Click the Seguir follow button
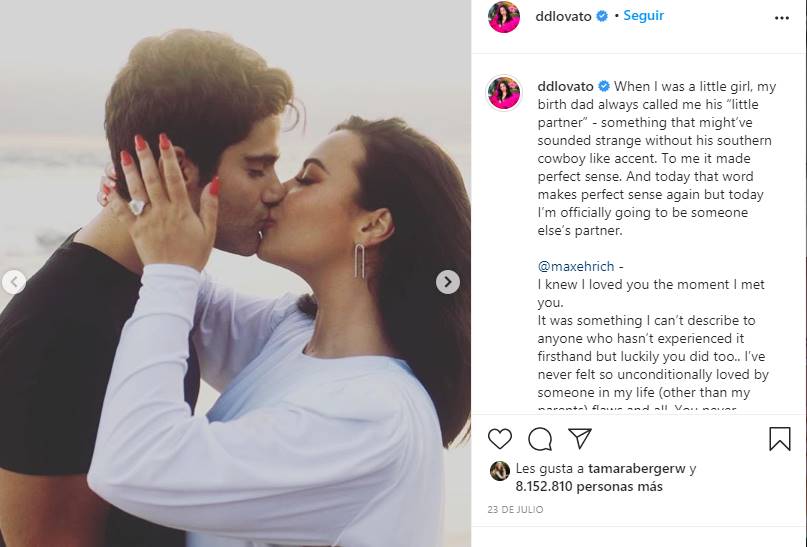Viewport: 807px width, 547px height. (x=643, y=15)
